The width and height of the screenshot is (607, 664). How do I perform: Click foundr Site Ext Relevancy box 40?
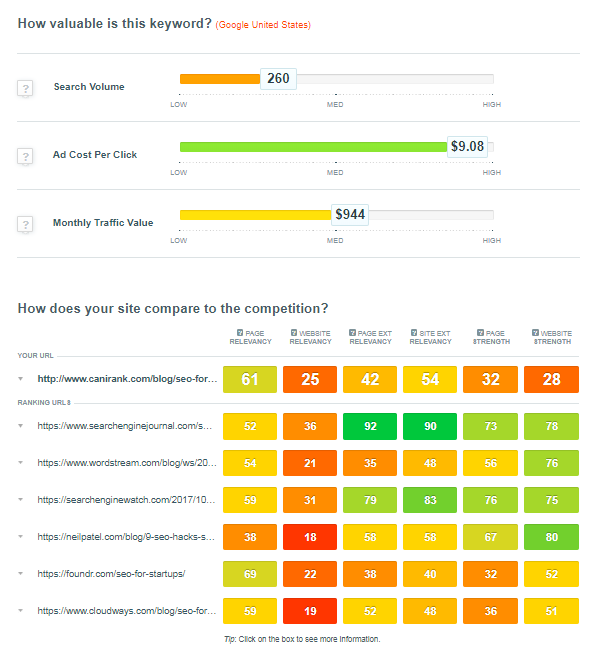[430, 574]
